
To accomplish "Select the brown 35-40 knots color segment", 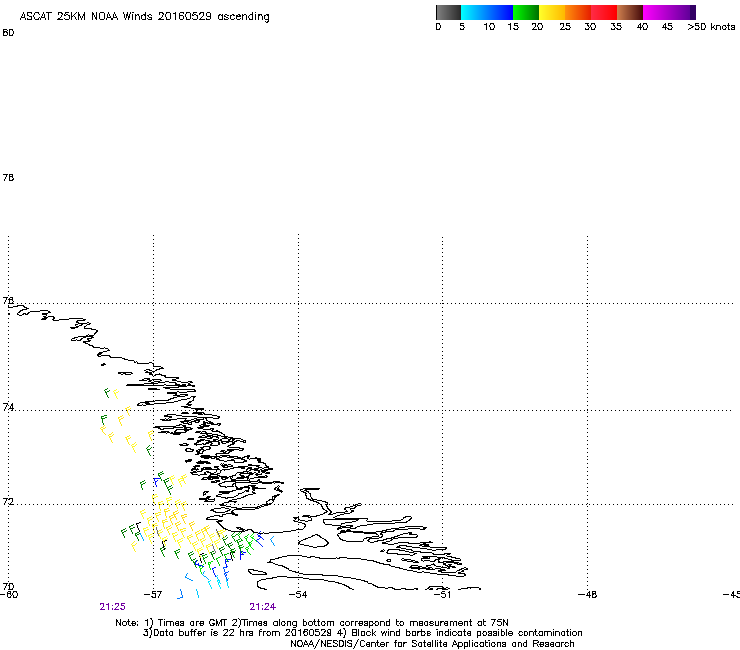I will coord(630,12).
